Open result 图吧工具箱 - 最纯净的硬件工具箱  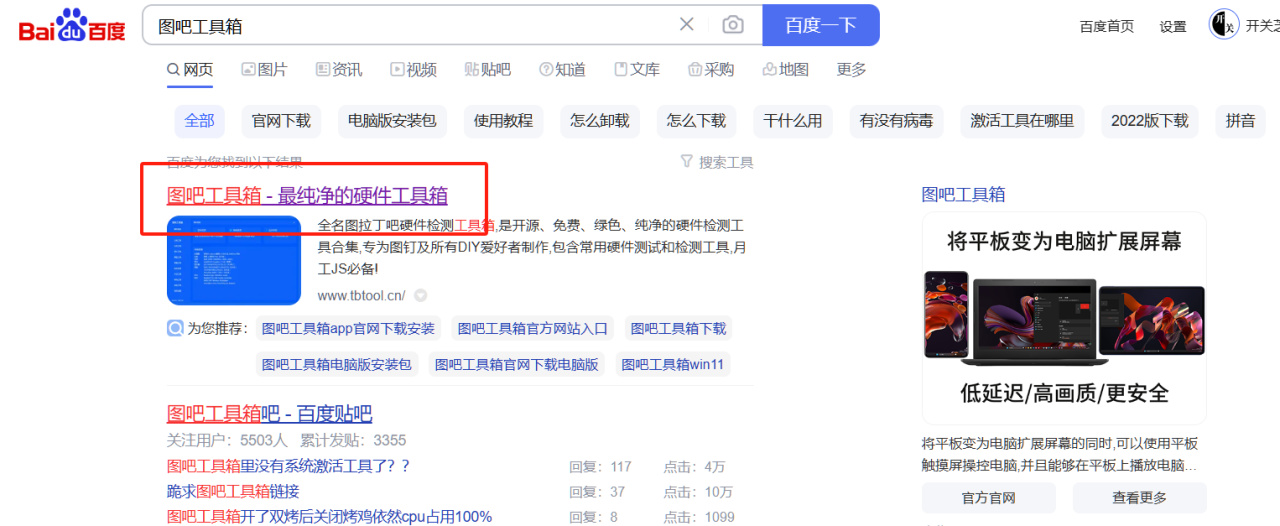307,195
